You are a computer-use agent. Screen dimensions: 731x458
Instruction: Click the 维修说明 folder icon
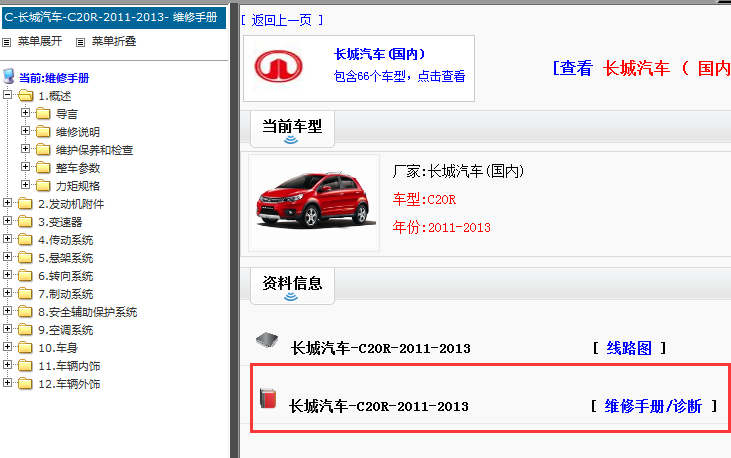pos(43,132)
